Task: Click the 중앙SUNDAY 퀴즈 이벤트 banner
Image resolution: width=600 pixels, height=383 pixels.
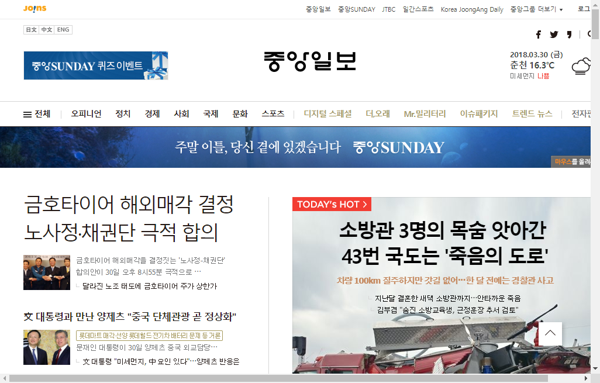Action: tap(96, 65)
